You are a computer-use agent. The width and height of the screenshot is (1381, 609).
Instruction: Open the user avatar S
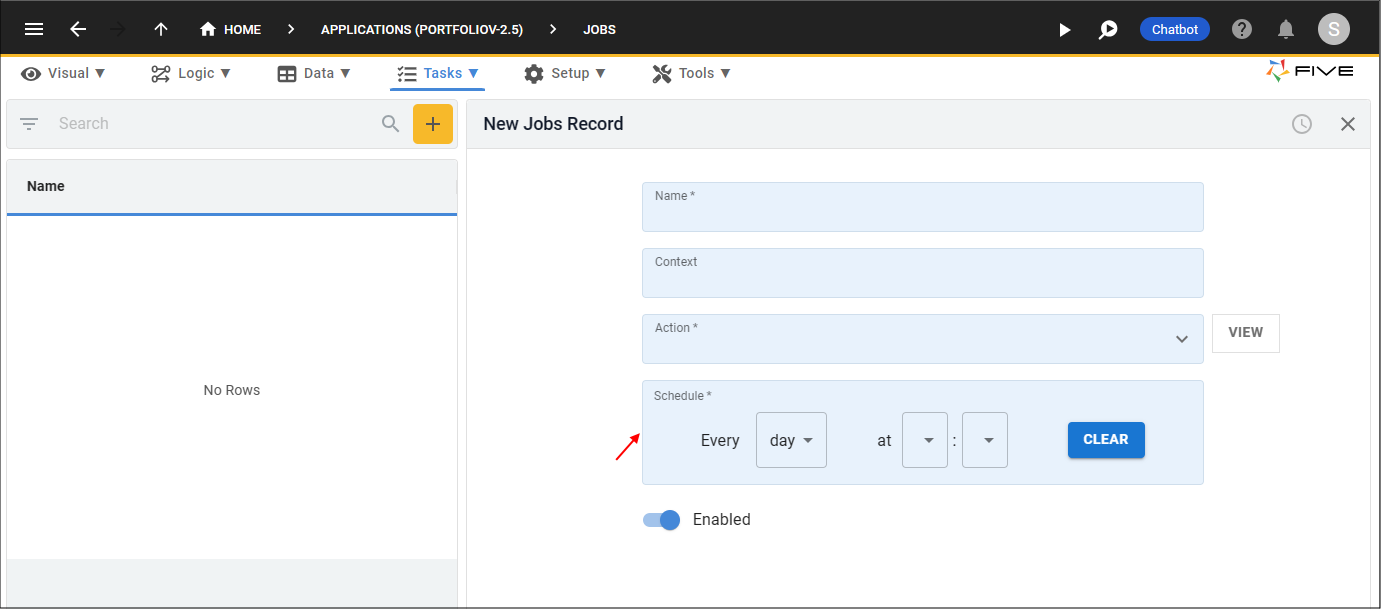1334,29
